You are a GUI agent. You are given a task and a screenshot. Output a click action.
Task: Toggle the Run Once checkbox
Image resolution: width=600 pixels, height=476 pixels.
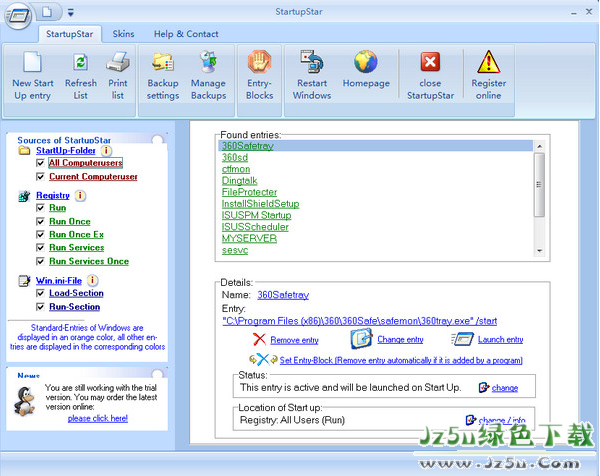[x=40, y=222]
